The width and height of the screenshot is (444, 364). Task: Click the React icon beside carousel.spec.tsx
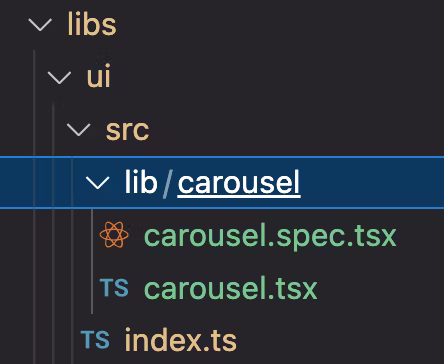pos(114,235)
